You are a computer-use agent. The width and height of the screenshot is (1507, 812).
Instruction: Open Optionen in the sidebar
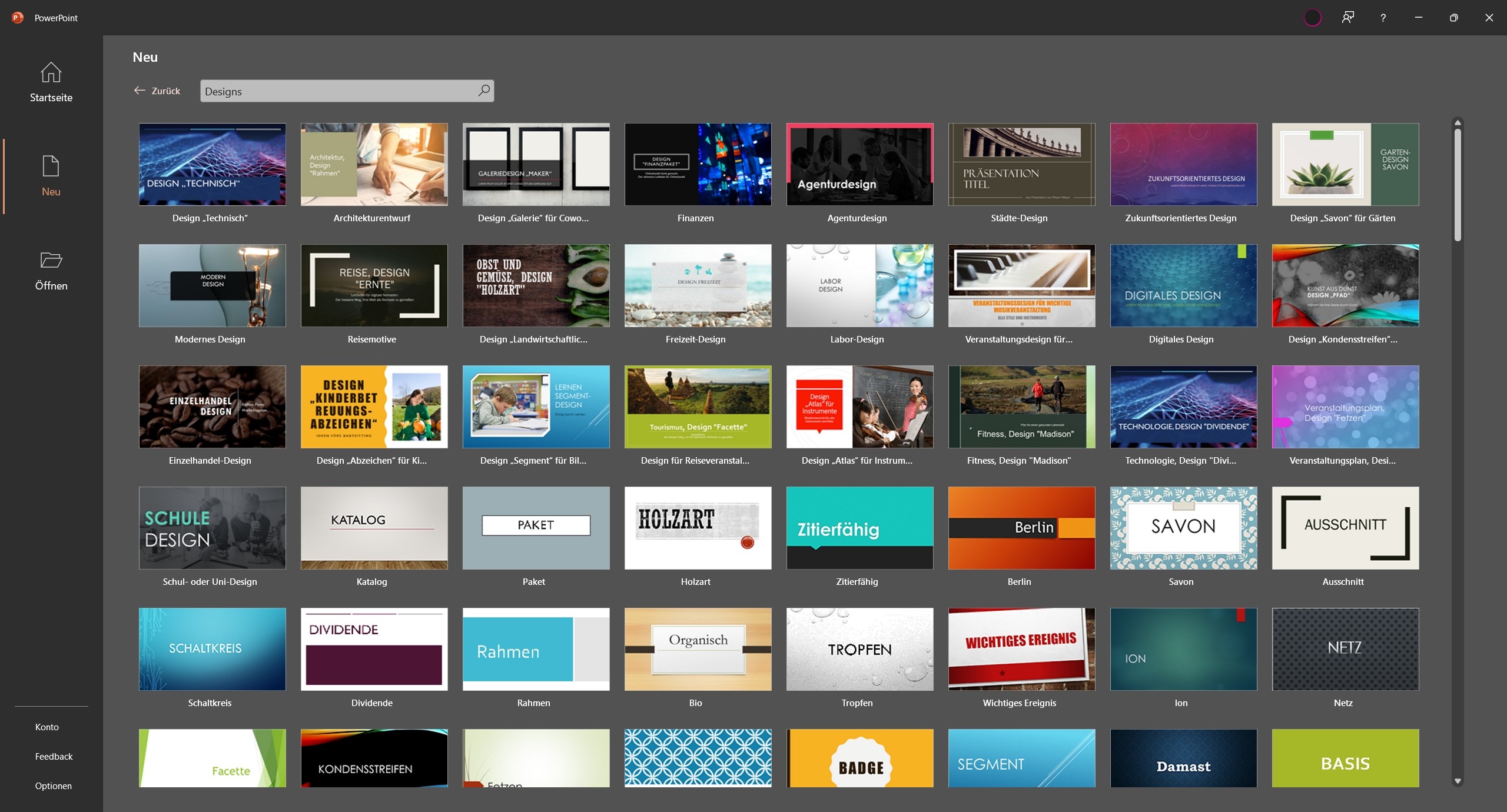54,786
